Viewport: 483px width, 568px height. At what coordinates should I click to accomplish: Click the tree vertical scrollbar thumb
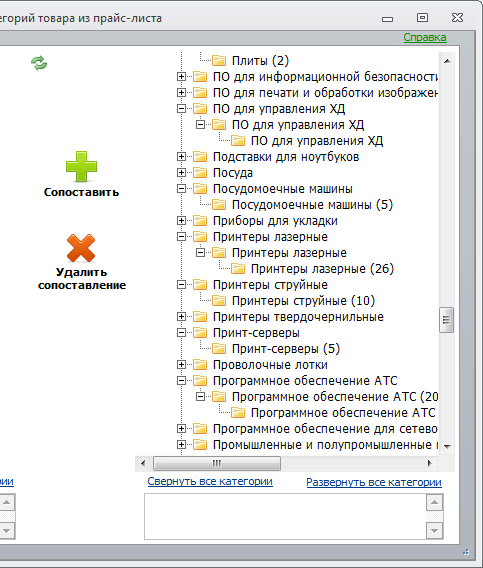[x=446, y=320]
